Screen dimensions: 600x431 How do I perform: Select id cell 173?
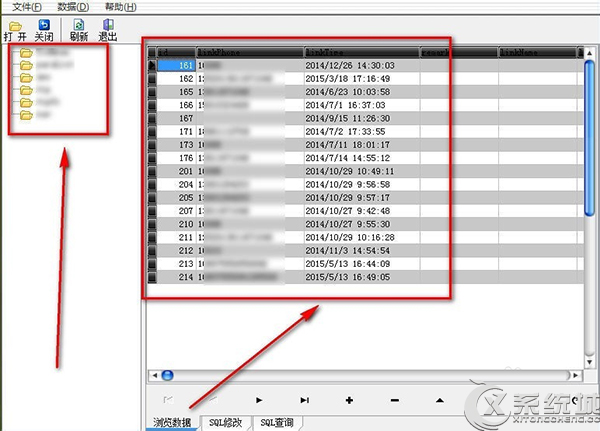coord(176,145)
